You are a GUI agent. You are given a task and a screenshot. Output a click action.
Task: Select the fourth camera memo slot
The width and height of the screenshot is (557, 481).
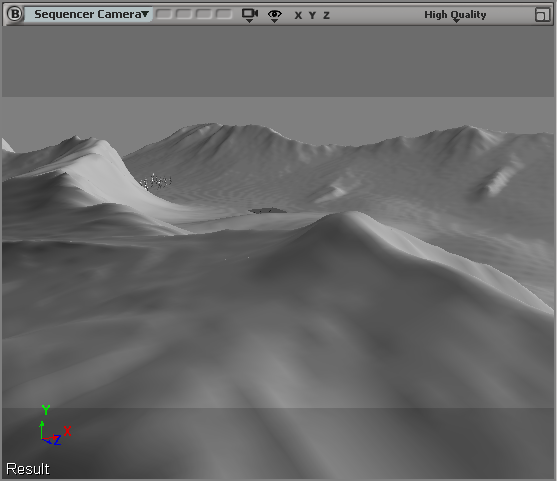[x=224, y=14]
